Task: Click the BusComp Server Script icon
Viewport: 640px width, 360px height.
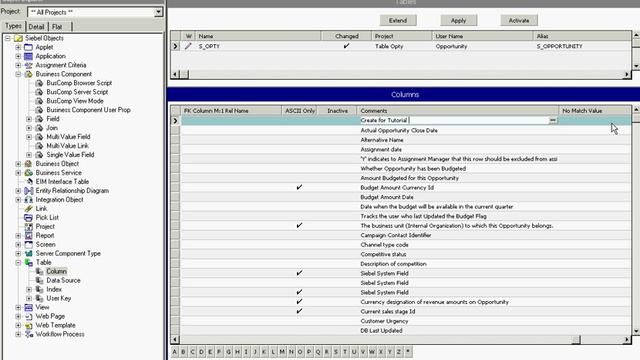Action: click(39, 92)
